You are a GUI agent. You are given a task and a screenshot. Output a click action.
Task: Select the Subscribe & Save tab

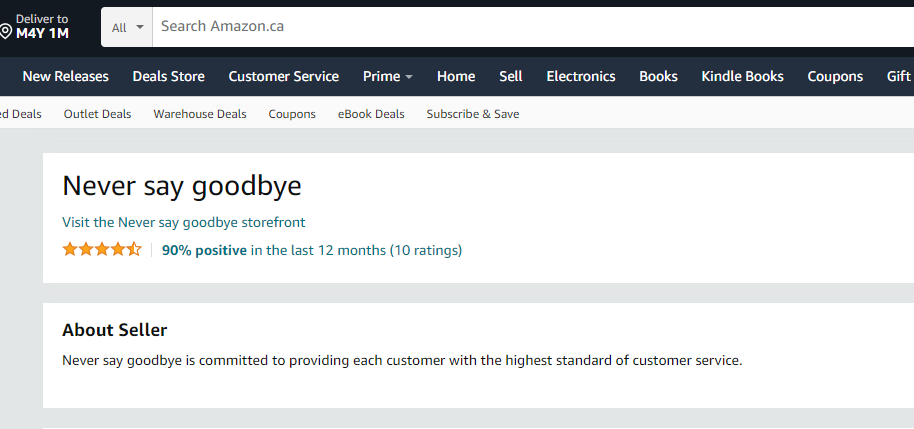pyautogui.click(x=473, y=114)
